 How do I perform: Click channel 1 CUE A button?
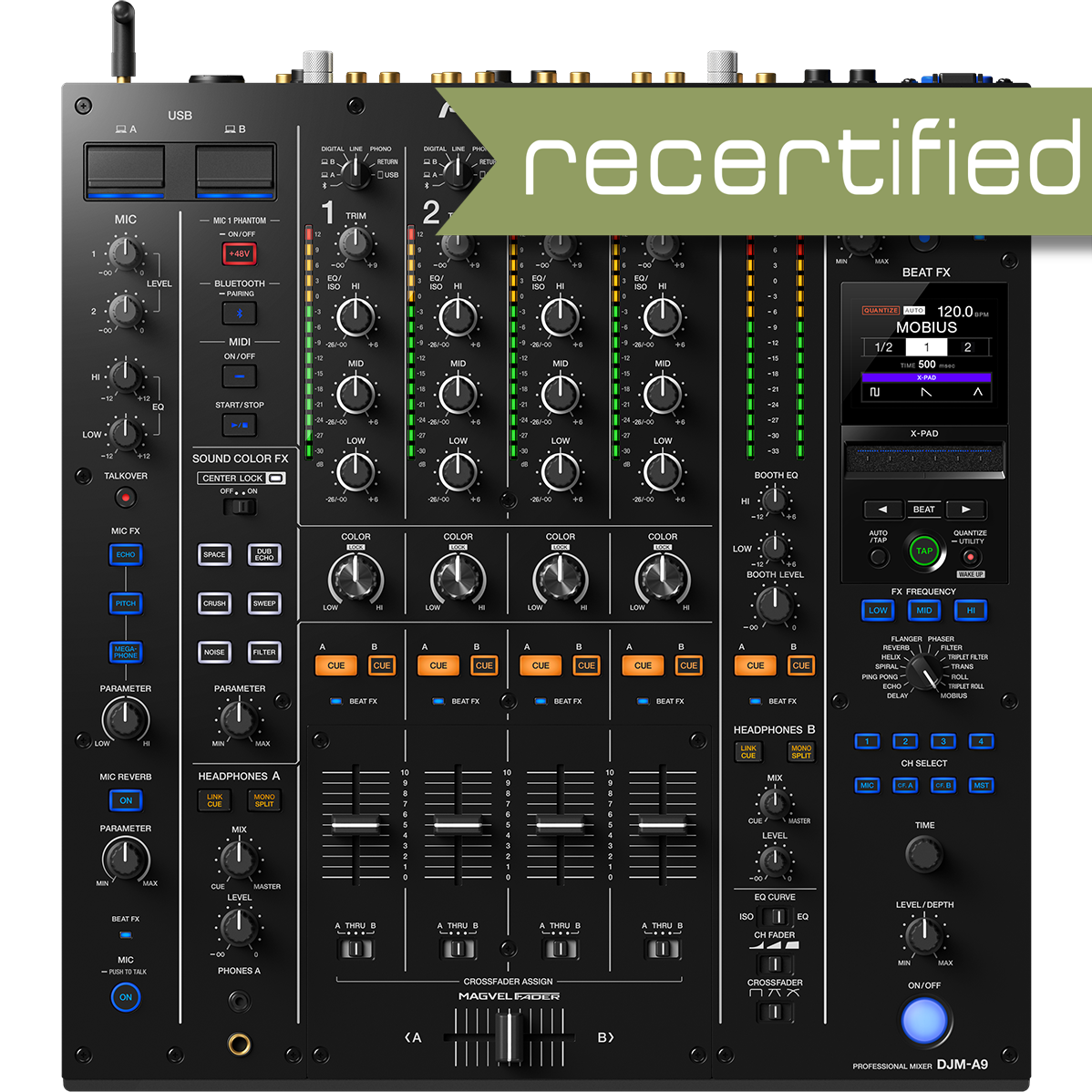coord(335,665)
